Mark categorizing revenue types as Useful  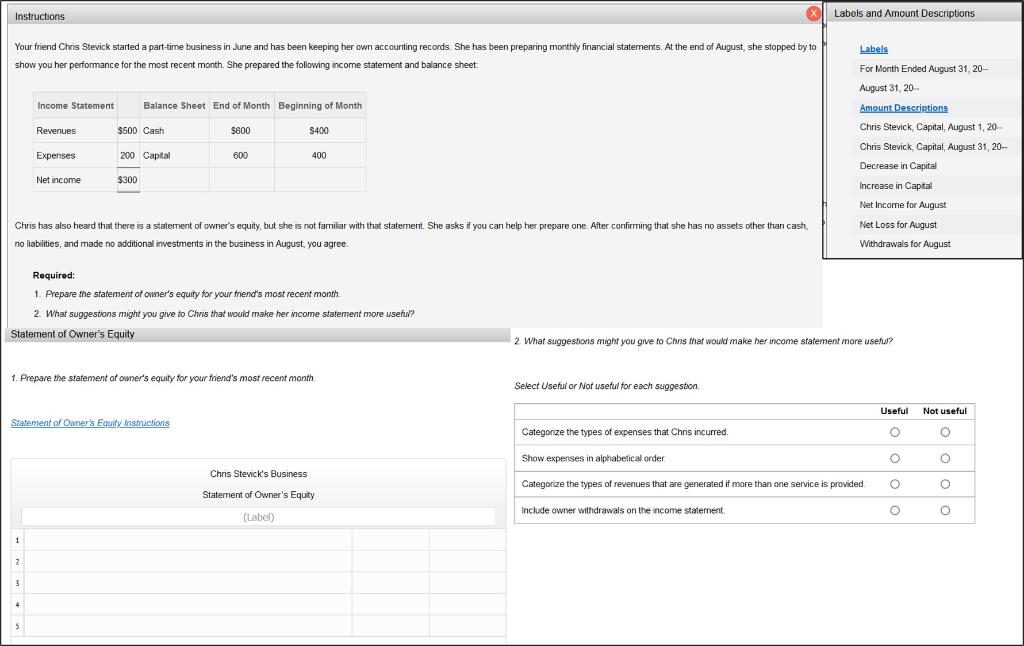coord(894,484)
